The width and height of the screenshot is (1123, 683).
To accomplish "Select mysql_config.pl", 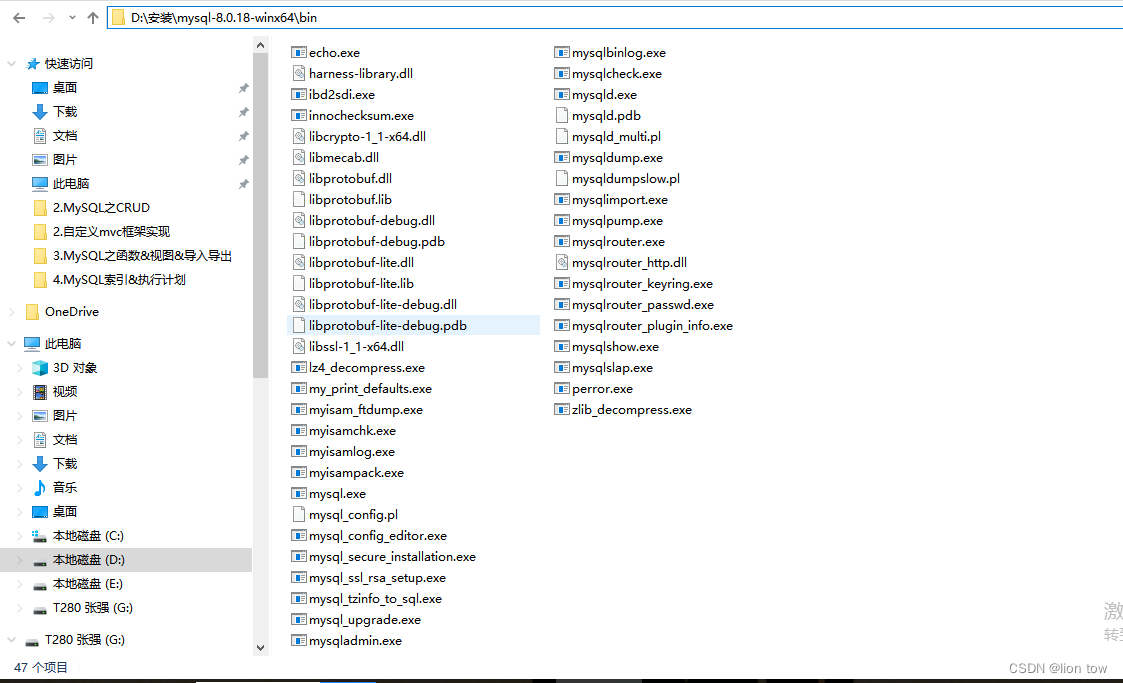I will [x=353, y=514].
